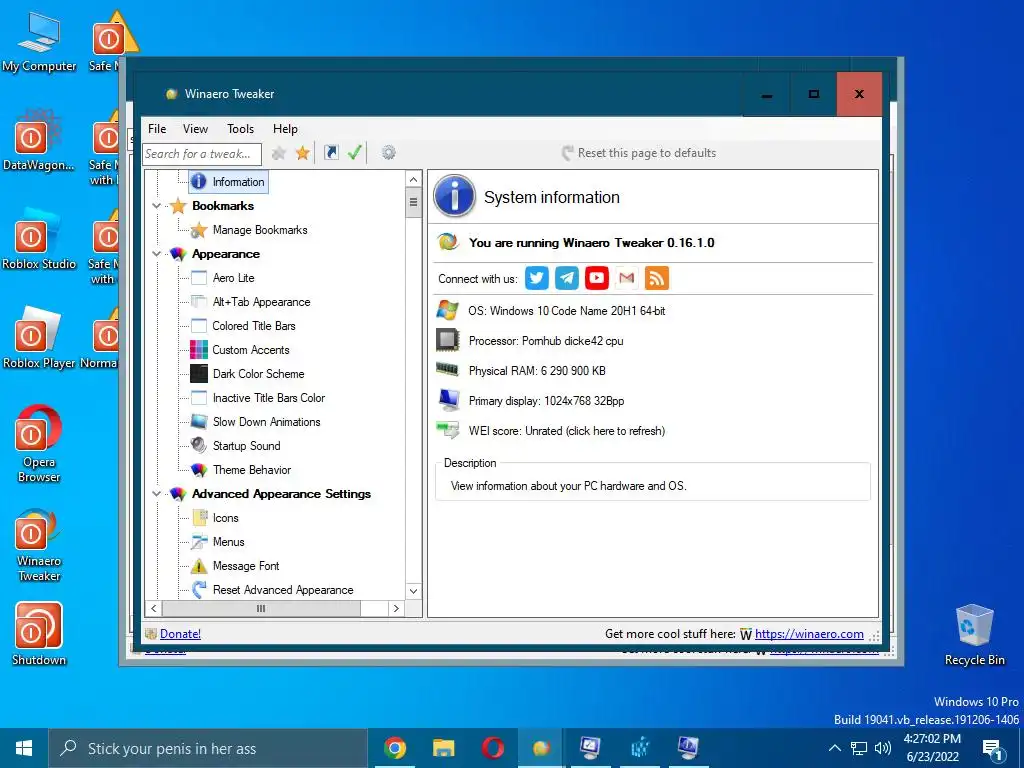
Task: Click the Startup Sound speaker icon
Action: coord(199,445)
